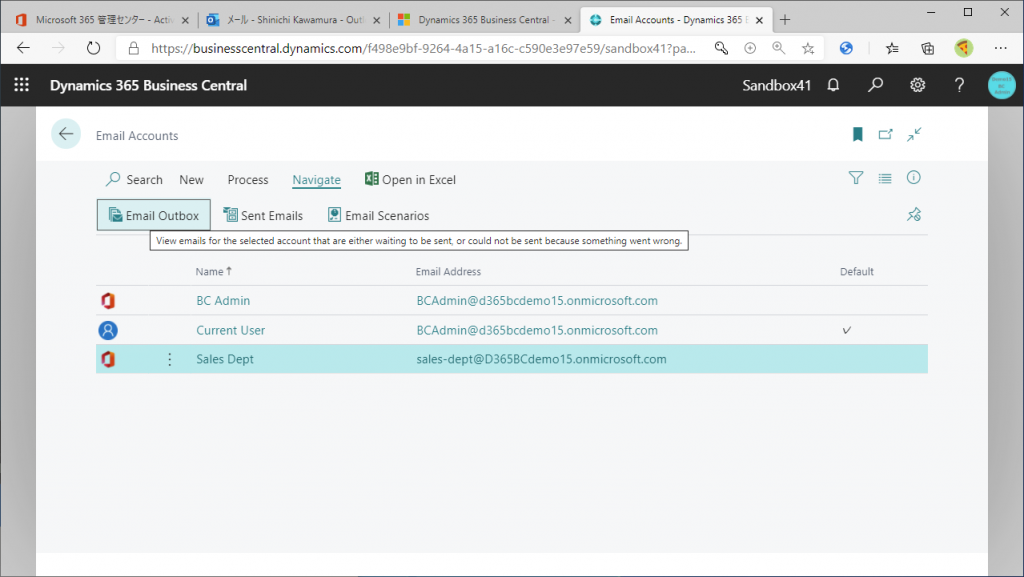
Task: Open the Current User account link
Action: (x=231, y=330)
